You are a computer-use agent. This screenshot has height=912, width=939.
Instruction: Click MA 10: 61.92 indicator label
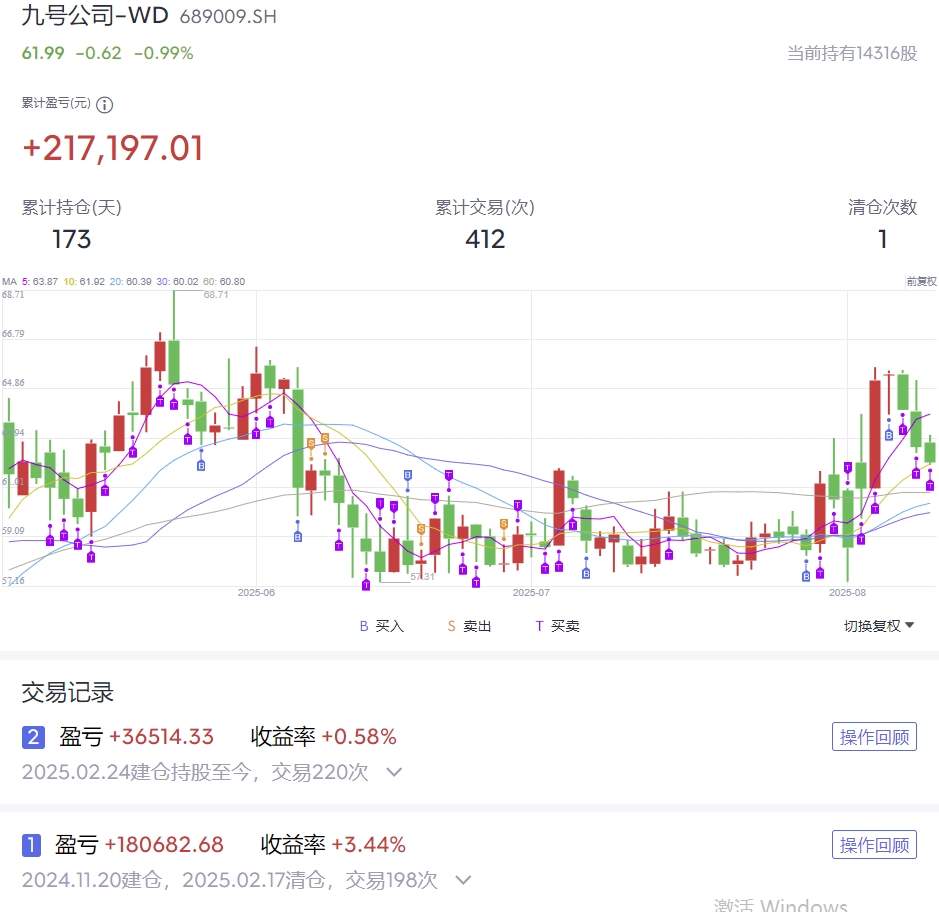point(84,281)
